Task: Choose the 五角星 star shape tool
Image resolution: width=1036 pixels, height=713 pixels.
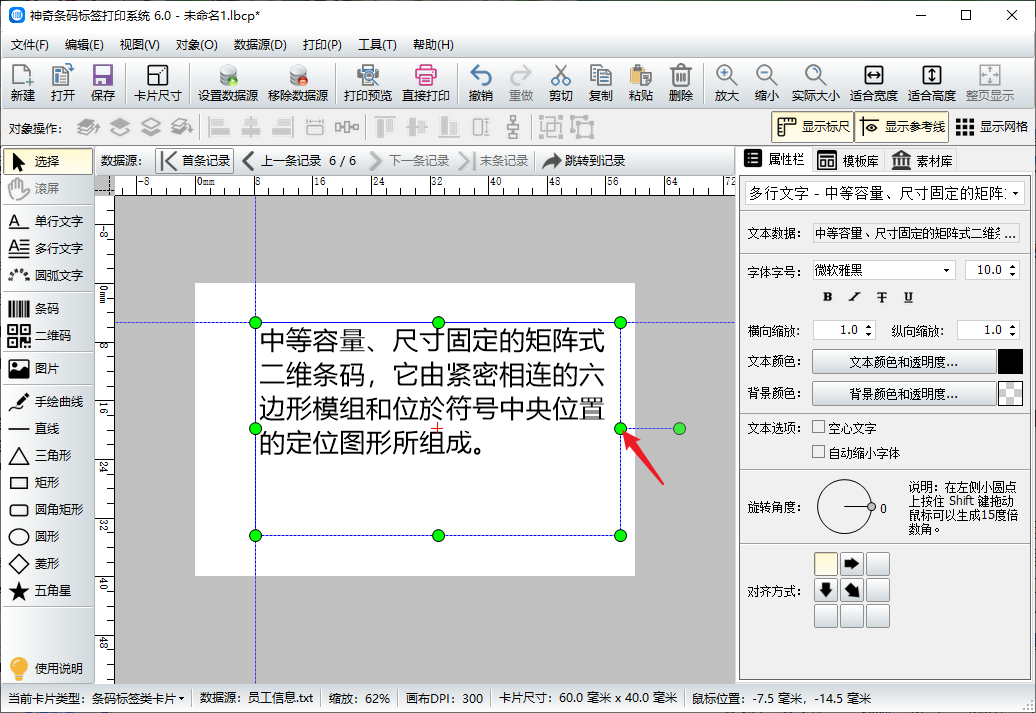Action: pyautogui.click(x=46, y=591)
